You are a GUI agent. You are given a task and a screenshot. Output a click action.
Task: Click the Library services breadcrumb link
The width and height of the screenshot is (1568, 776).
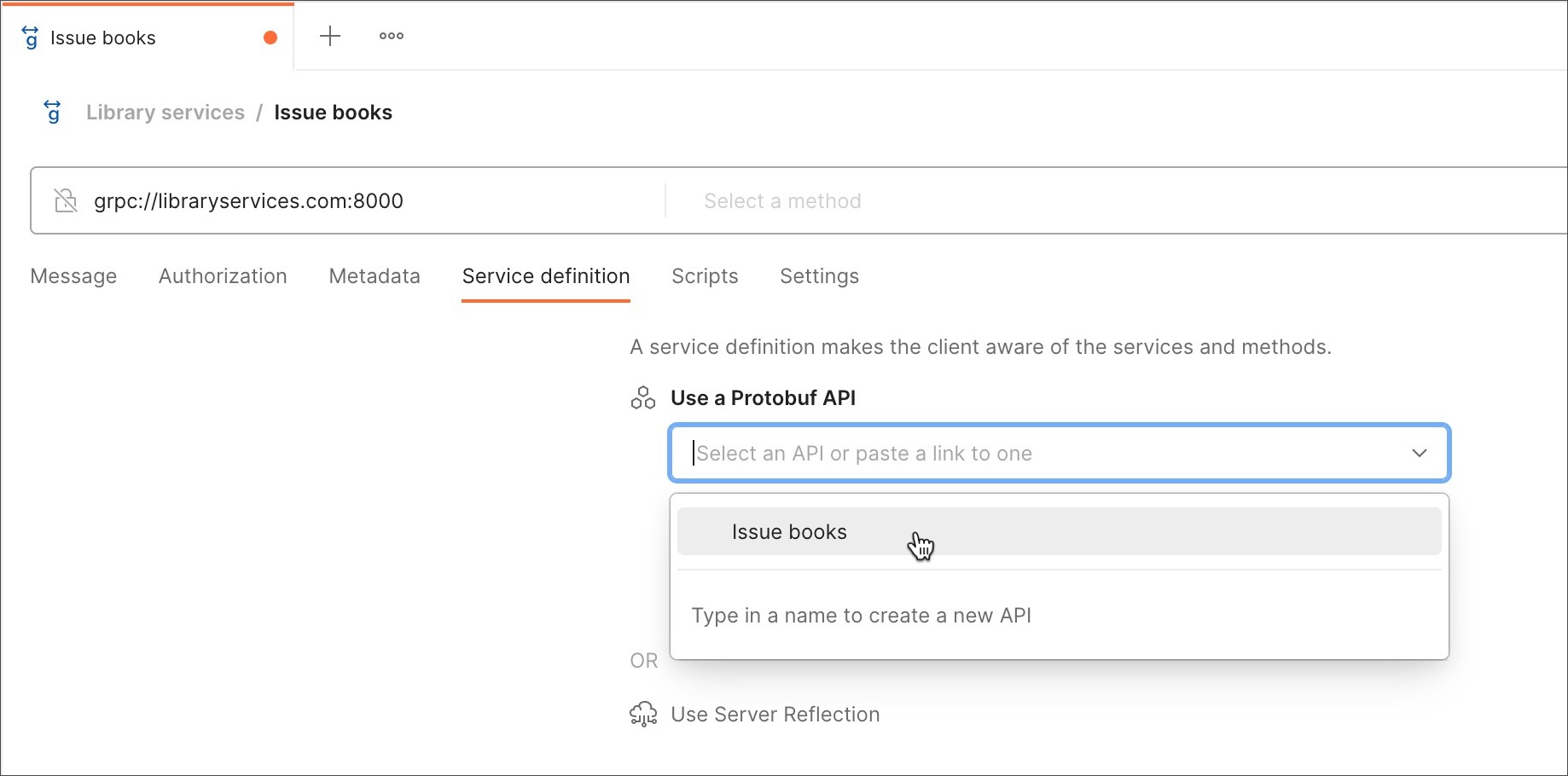[166, 113]
